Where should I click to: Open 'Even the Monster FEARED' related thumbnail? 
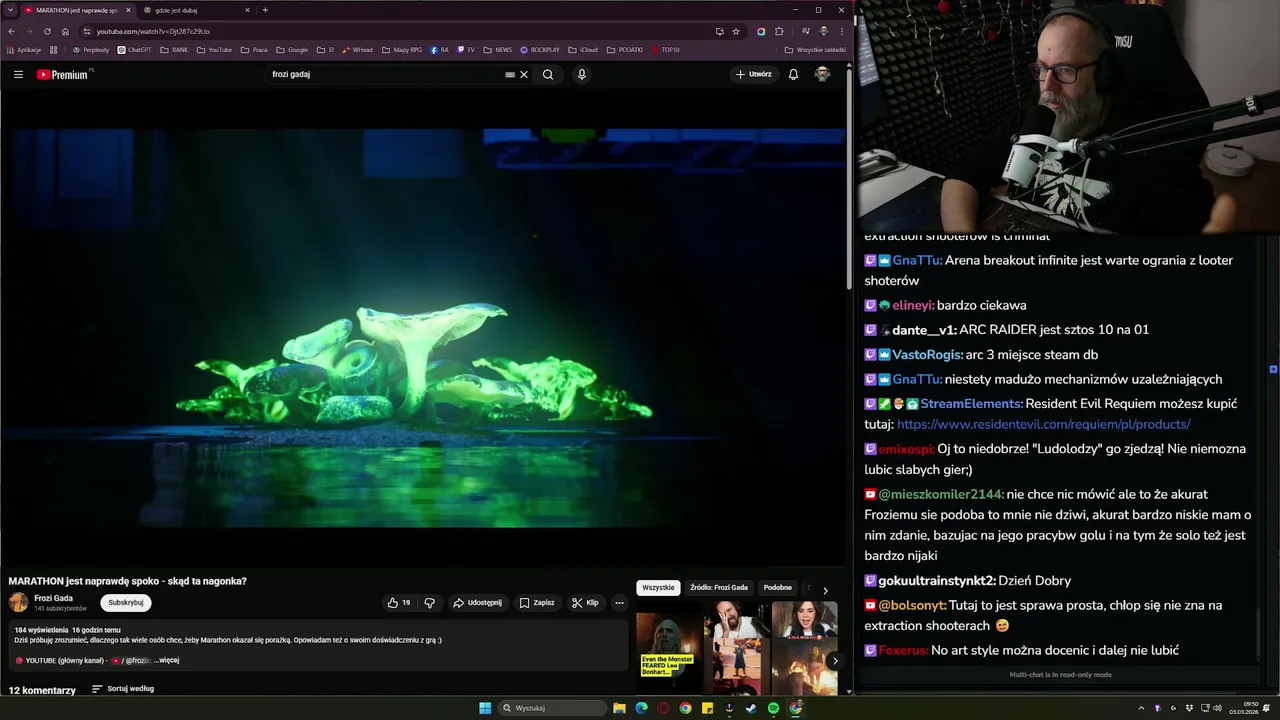(667, 654)
